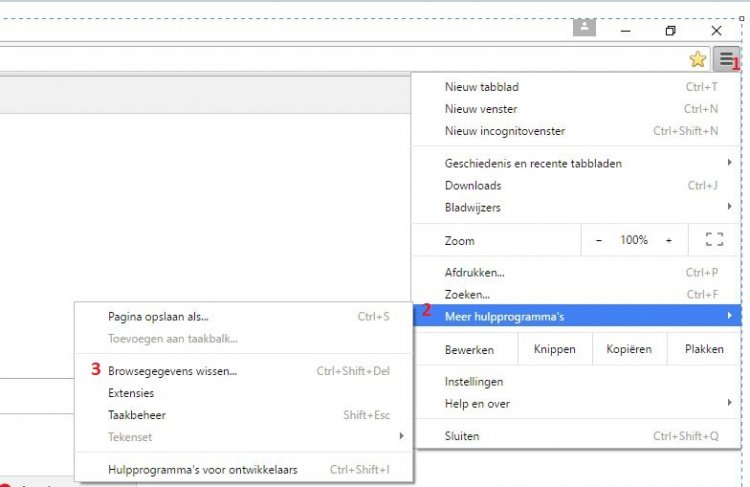The width and height of the screenshot is (750, 487).
Task: Click the user profile icon in title bar
Action: click(584, 27)
